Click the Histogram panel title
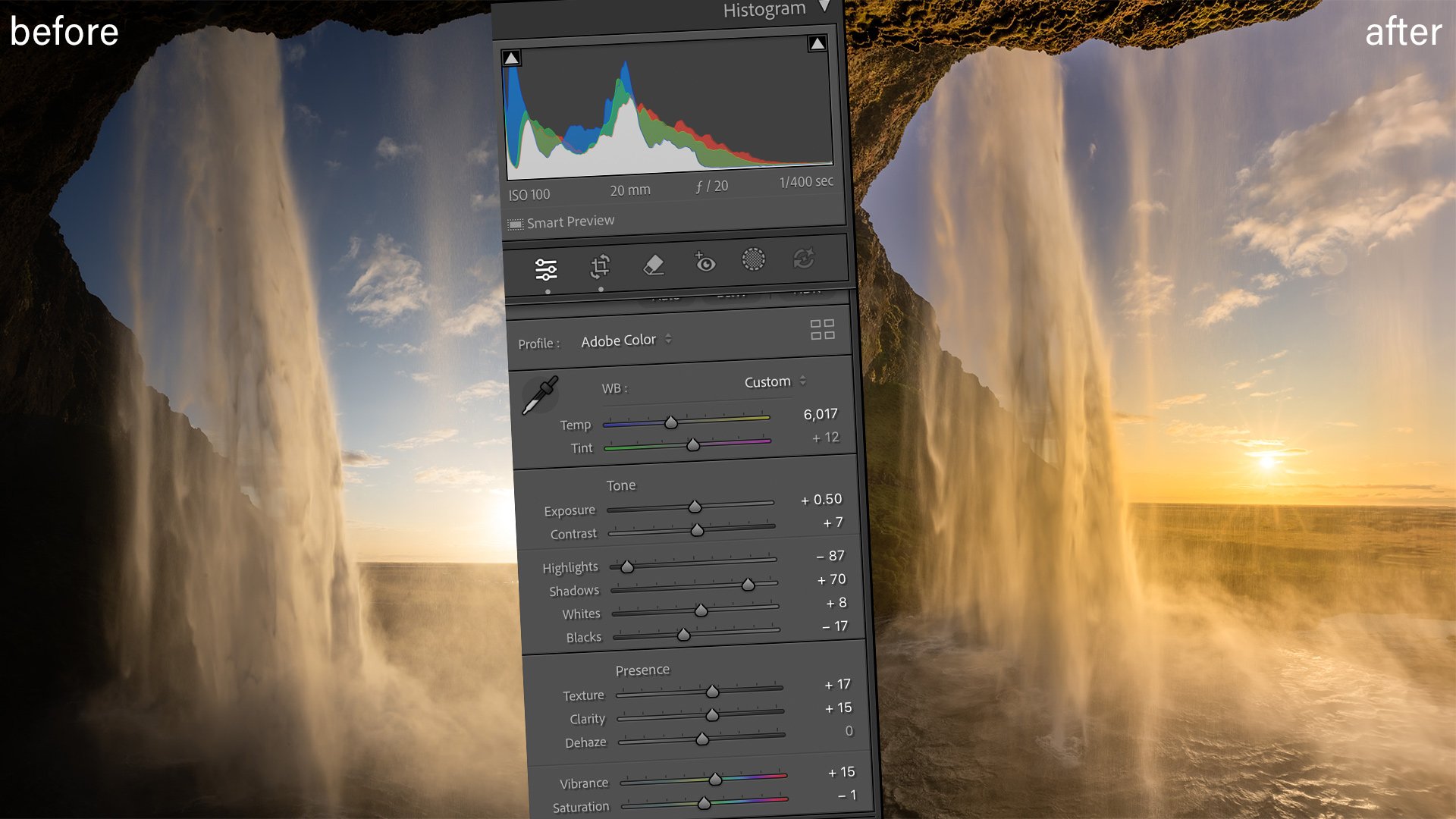The width and height of the screenshot is (1456, 819). click(764, 10)
